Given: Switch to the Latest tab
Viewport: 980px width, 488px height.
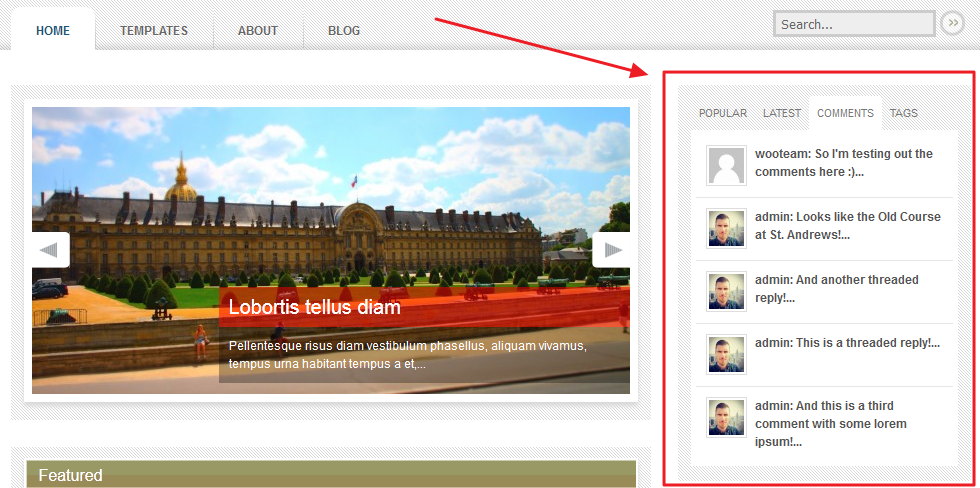Looking at the screenshot, I should [x=782, y=113].
